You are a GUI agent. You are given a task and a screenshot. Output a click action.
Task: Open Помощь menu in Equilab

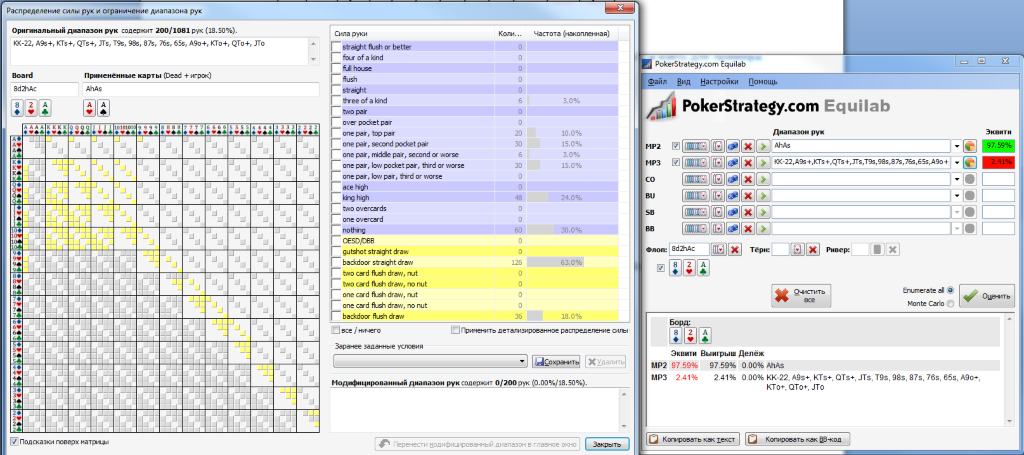pyautogui.click(x=762, y=82)
